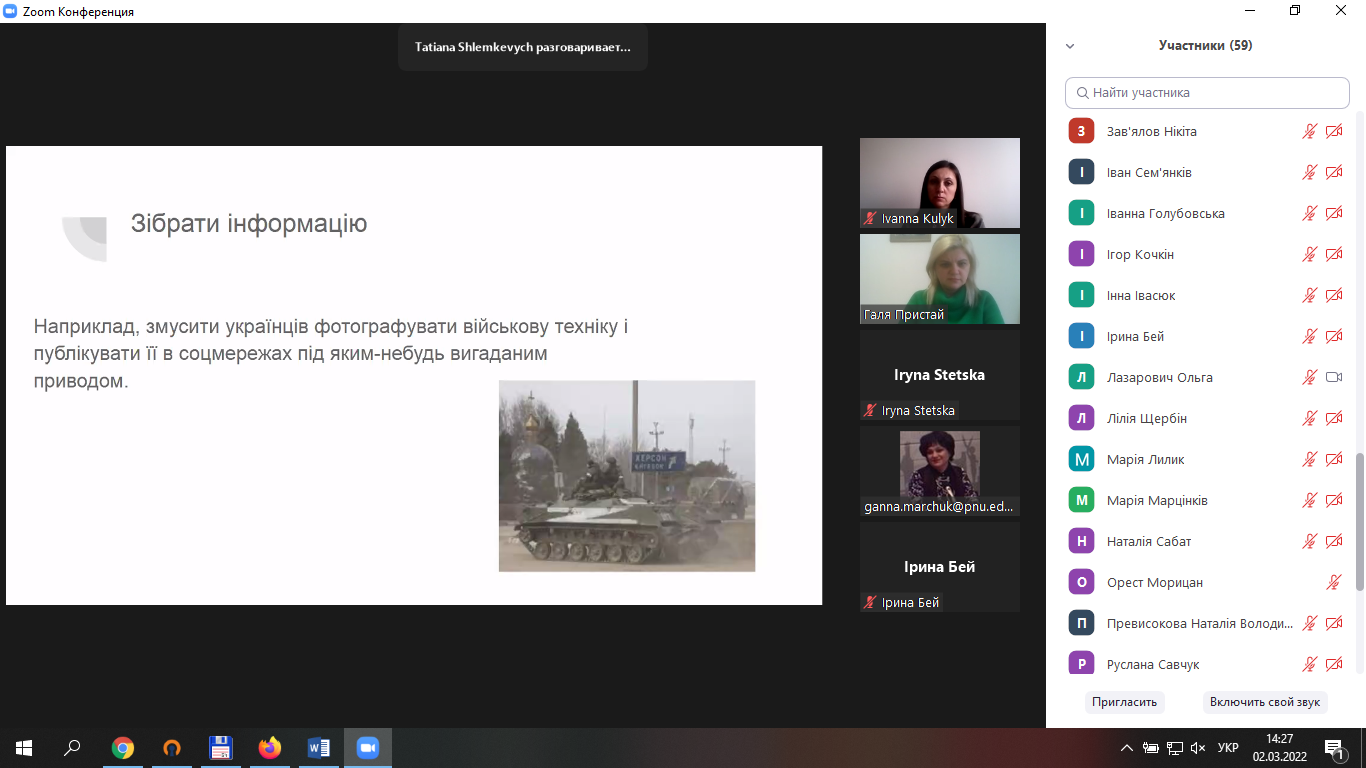This screenshot has width=1366, height=768.
Task: Click the muted microphone icon for Марія Лилик
Action: (1309, 459)
